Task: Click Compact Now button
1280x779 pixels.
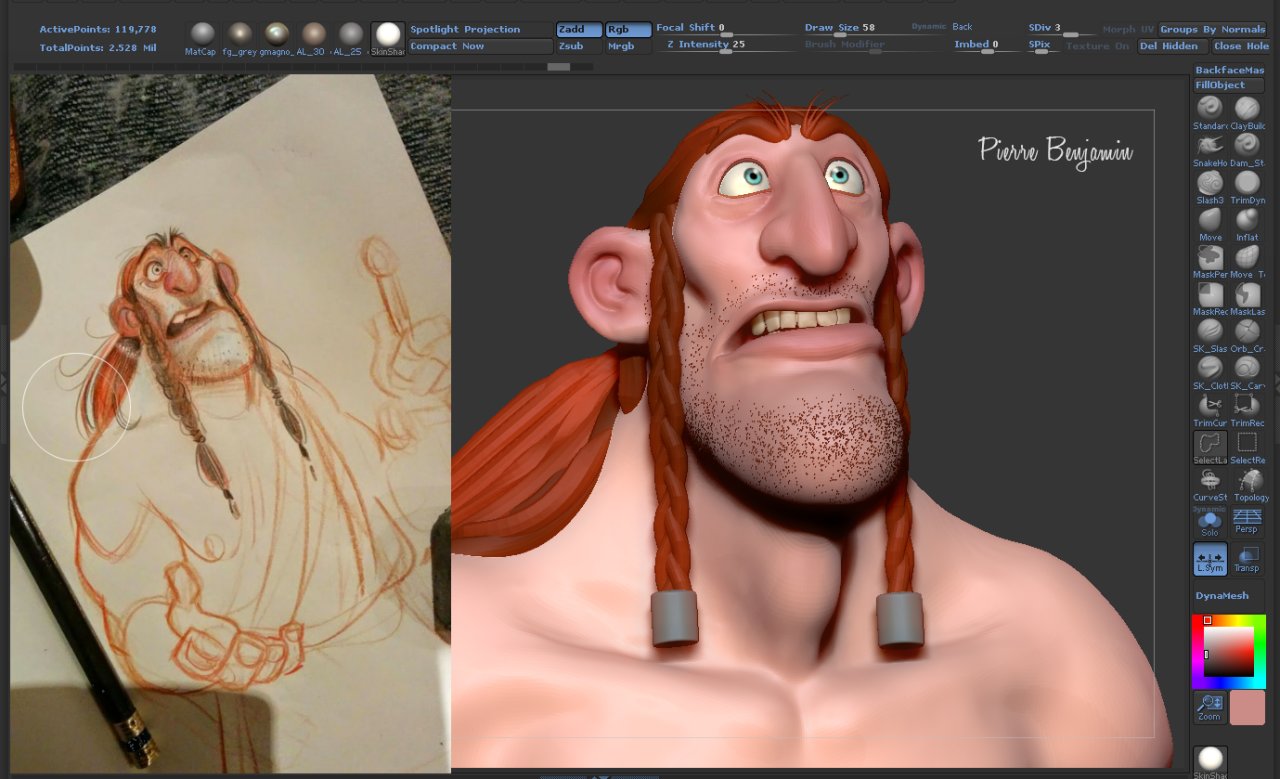Action: tap(480, 46)
